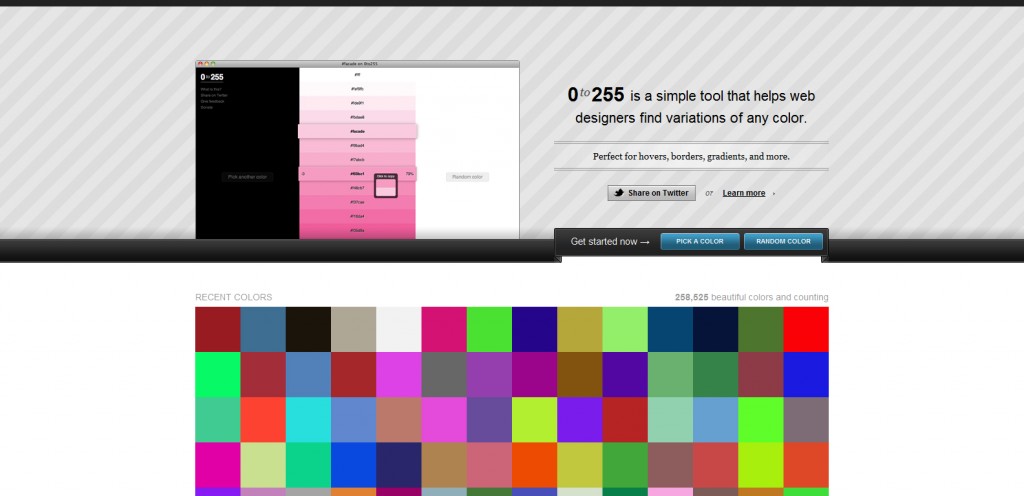Click the "258,525 beautiful colors and counting" text
Image resolution: width=1024 pixels, height=496 pixels.
pyautogui.click(x=752, y=298)
